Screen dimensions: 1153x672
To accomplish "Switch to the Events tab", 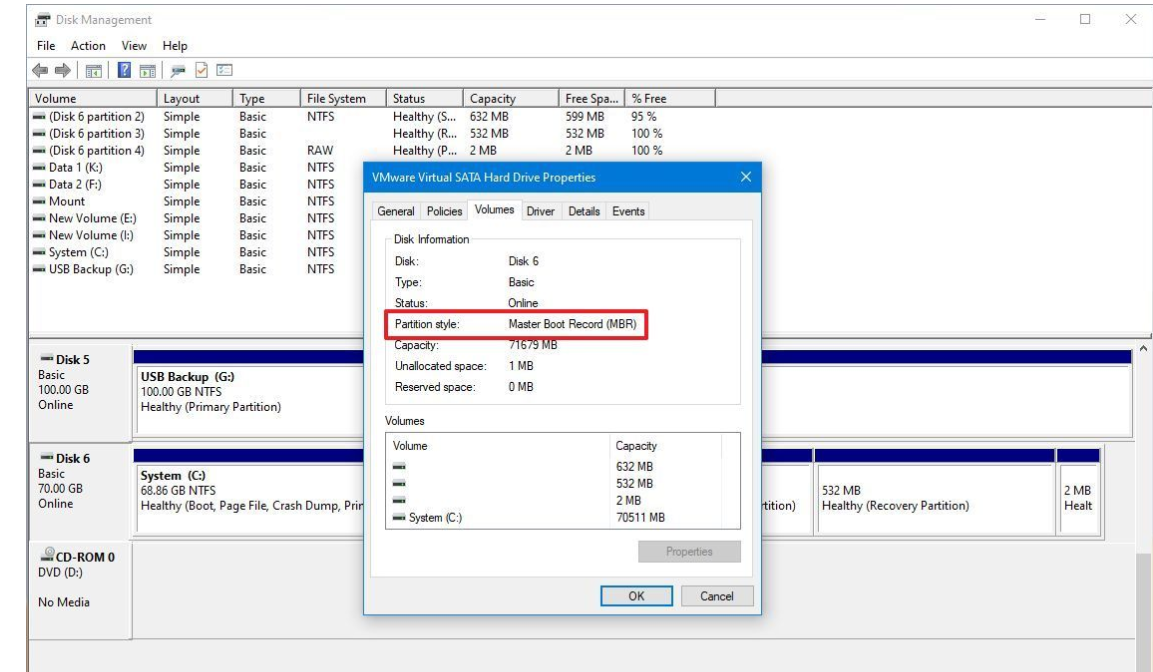I will click(x=629, y=211).
